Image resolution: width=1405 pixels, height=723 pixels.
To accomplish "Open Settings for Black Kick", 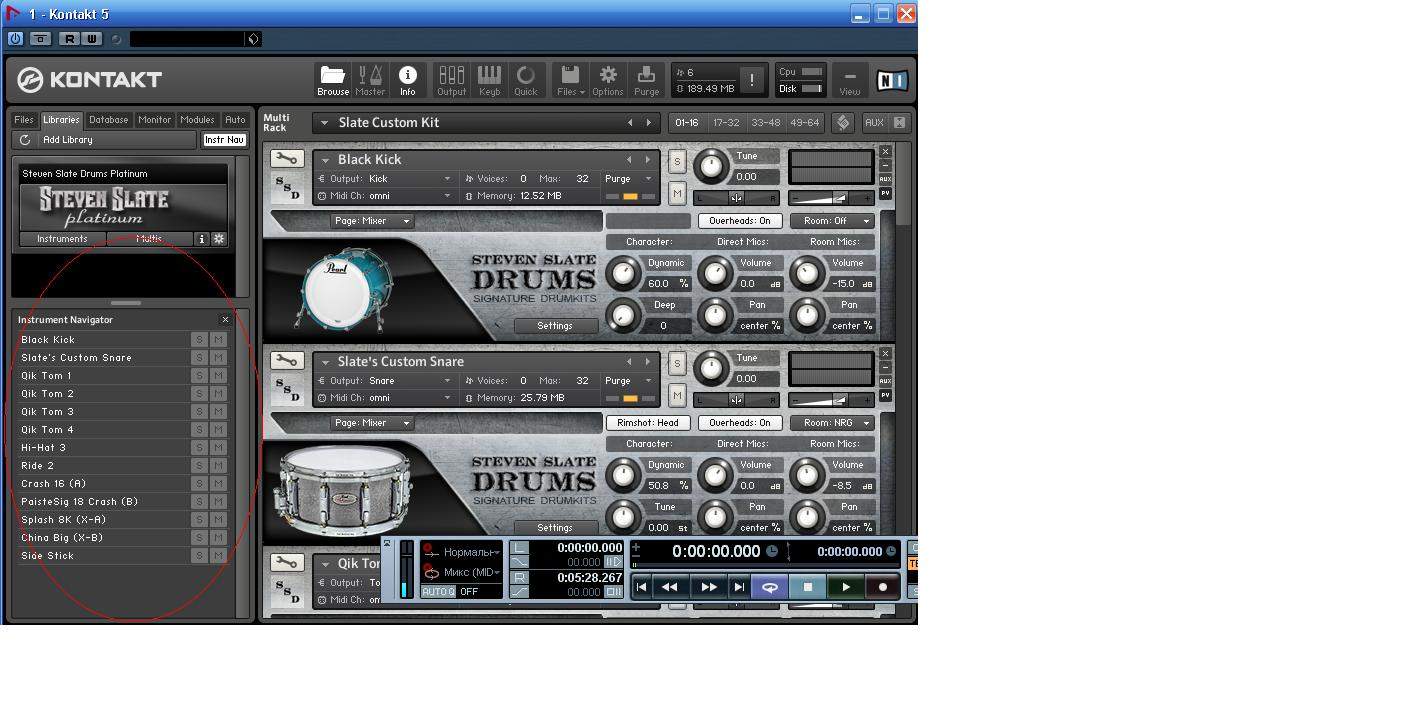I will pyautogui.click(x=554, y=326).
